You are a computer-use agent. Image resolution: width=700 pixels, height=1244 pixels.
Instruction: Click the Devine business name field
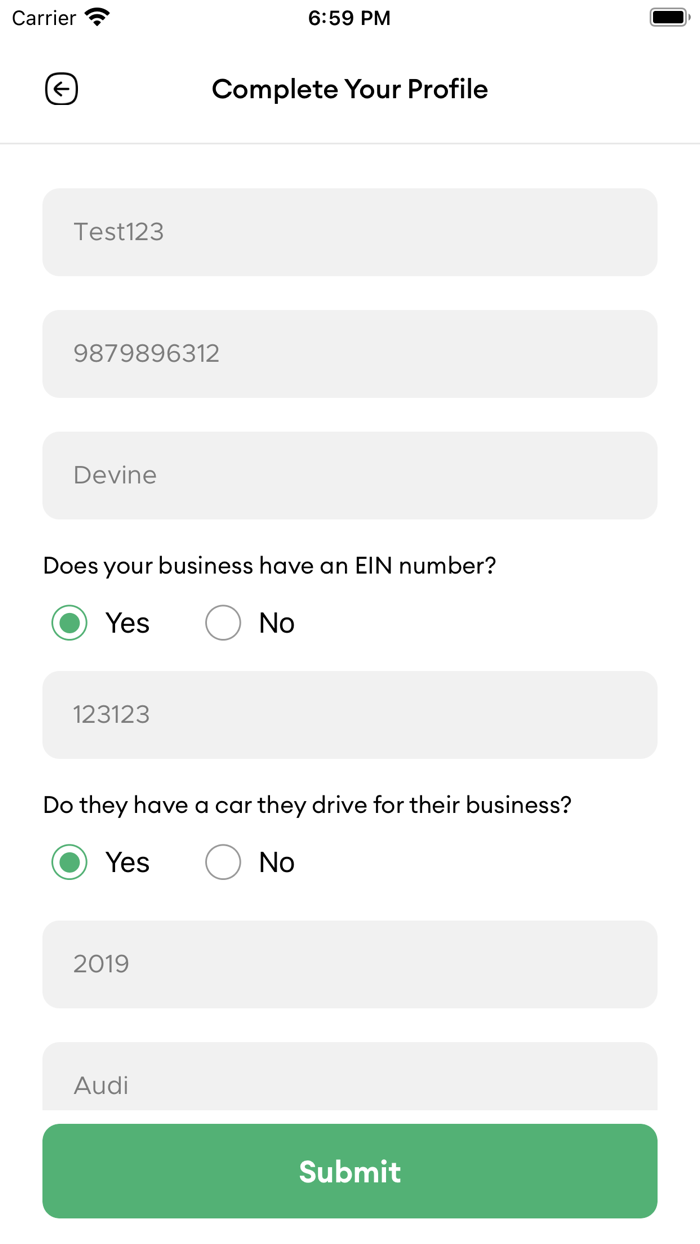[x=349, y=475]
